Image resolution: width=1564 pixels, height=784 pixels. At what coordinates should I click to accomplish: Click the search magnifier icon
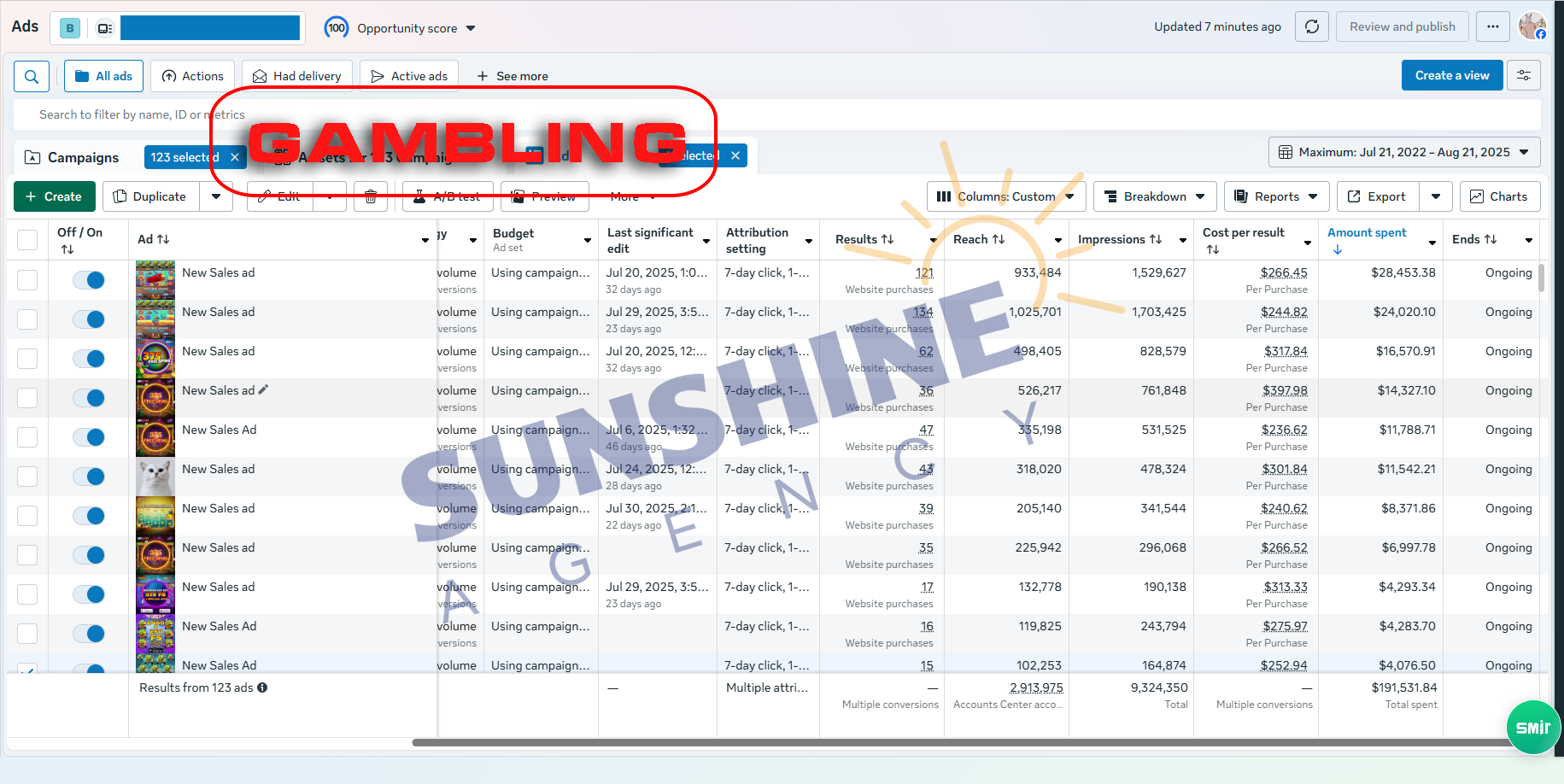tap(32, 76)
